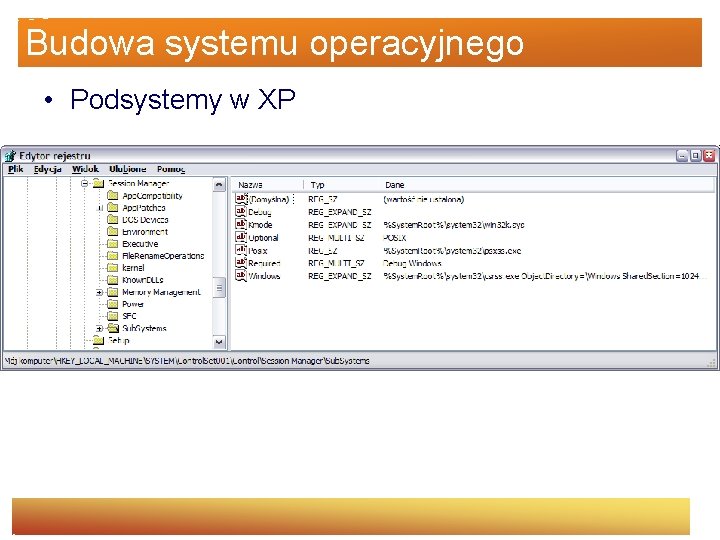
Task: Click the psxss.exe data of Posix
Action: point(452,251)
